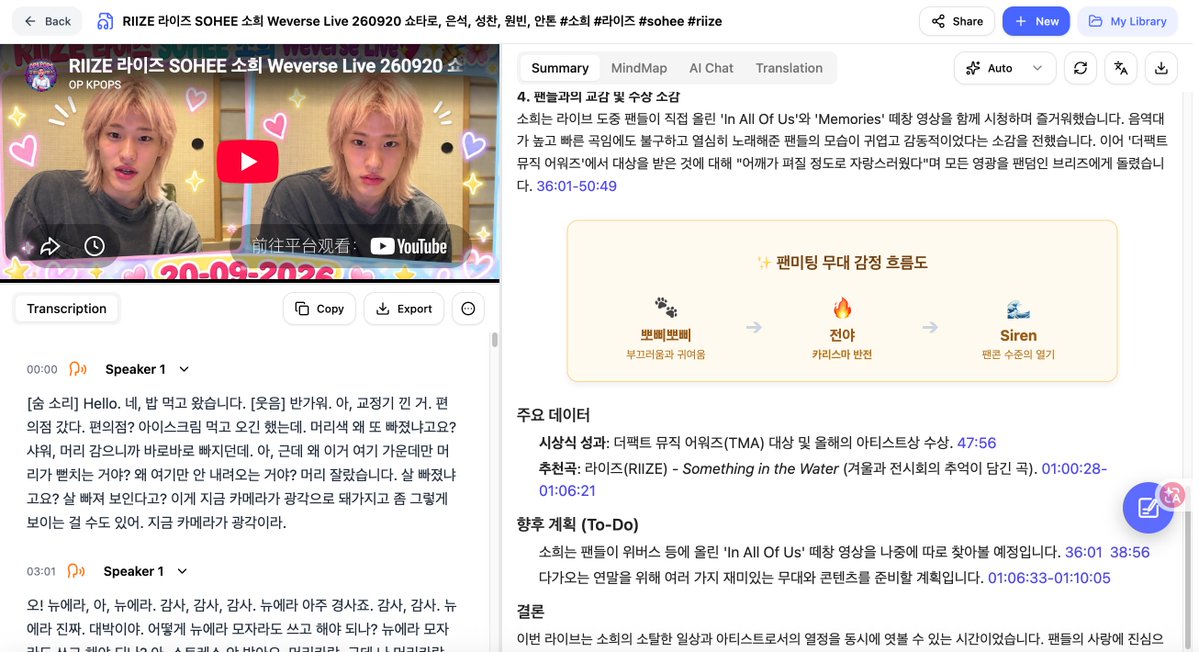
Task: Switch to the Translation tab
Action: pyautogui.click(x=789, y=68)
